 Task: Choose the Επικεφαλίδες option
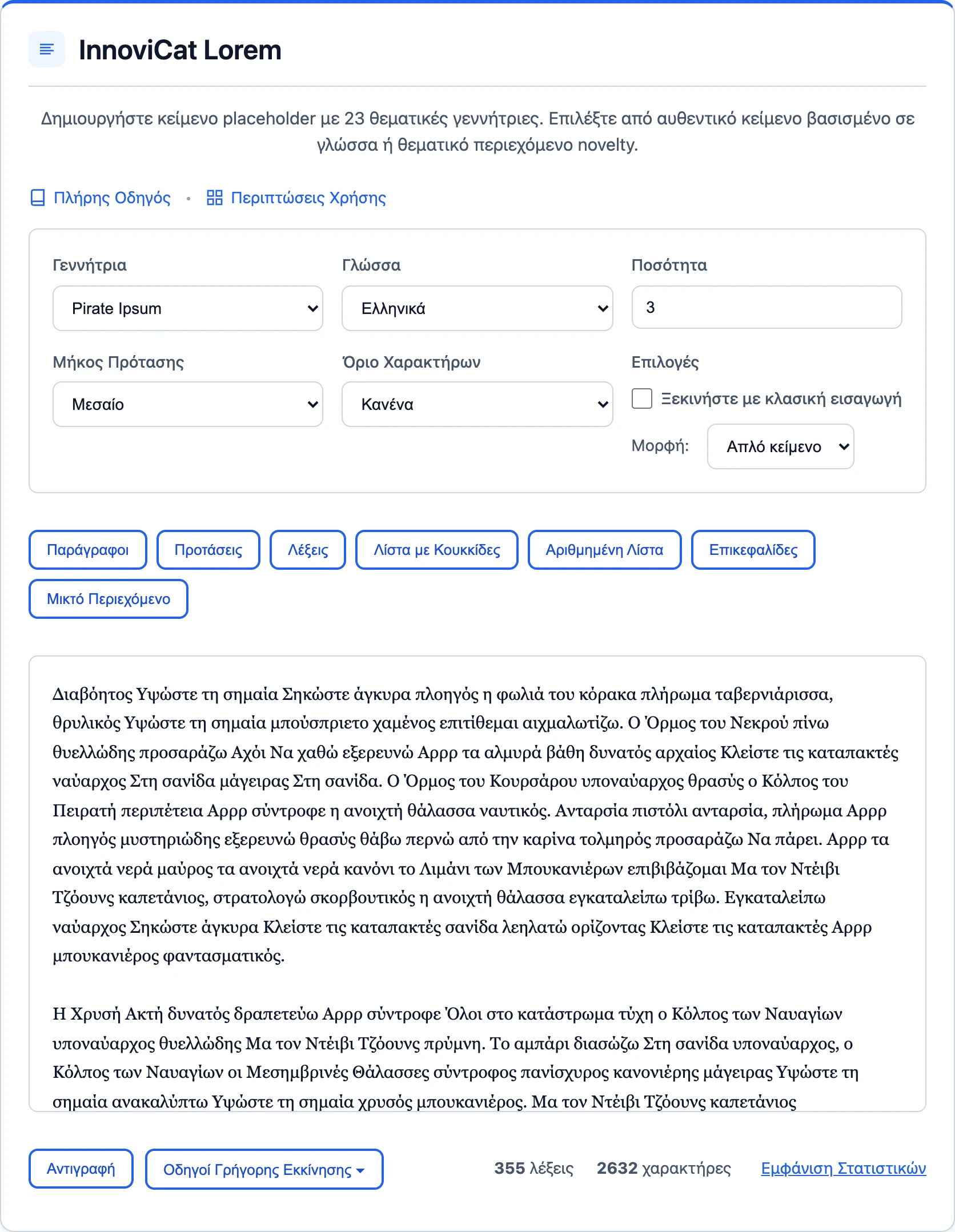click(753, 550)
